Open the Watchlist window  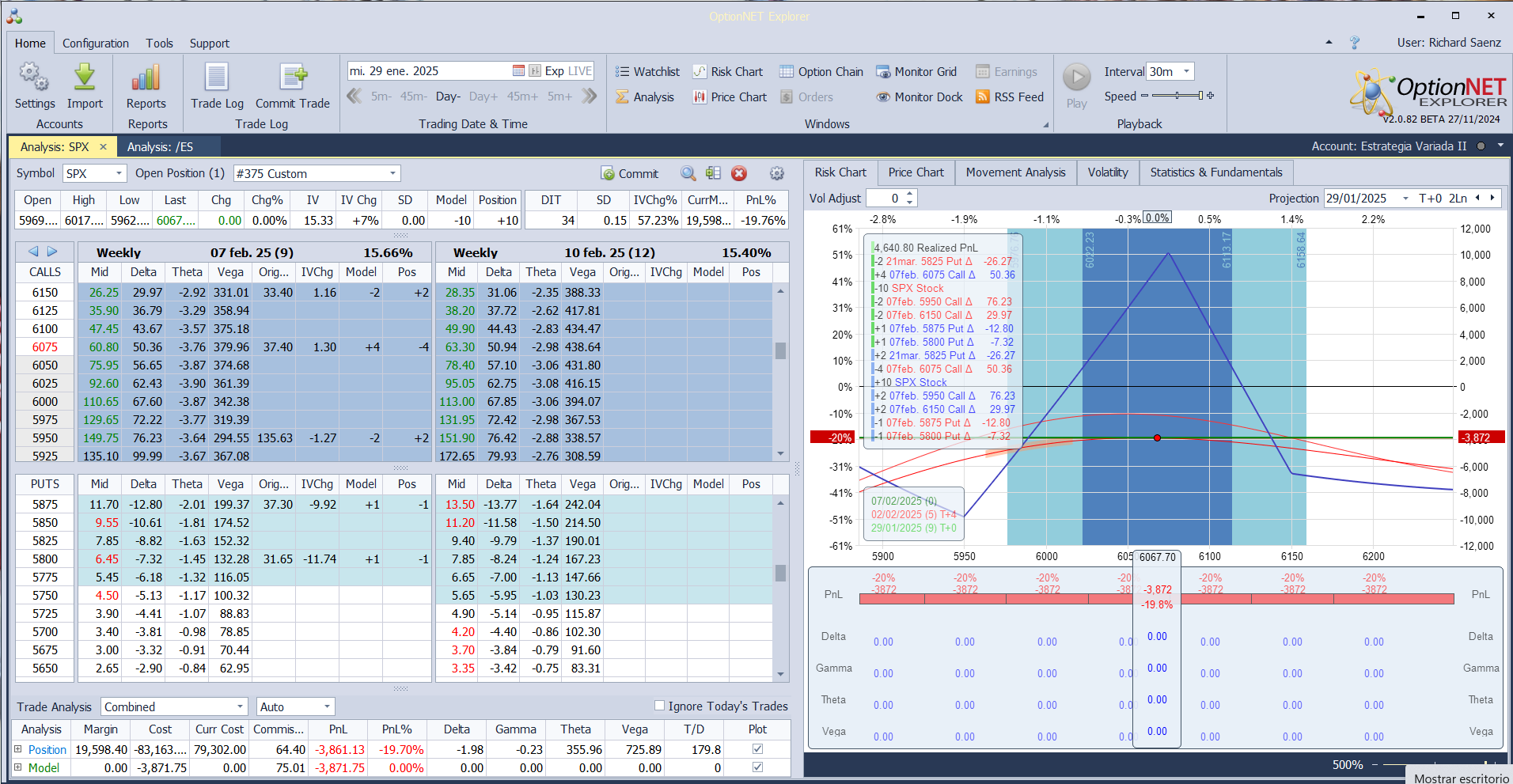[648, 72]
